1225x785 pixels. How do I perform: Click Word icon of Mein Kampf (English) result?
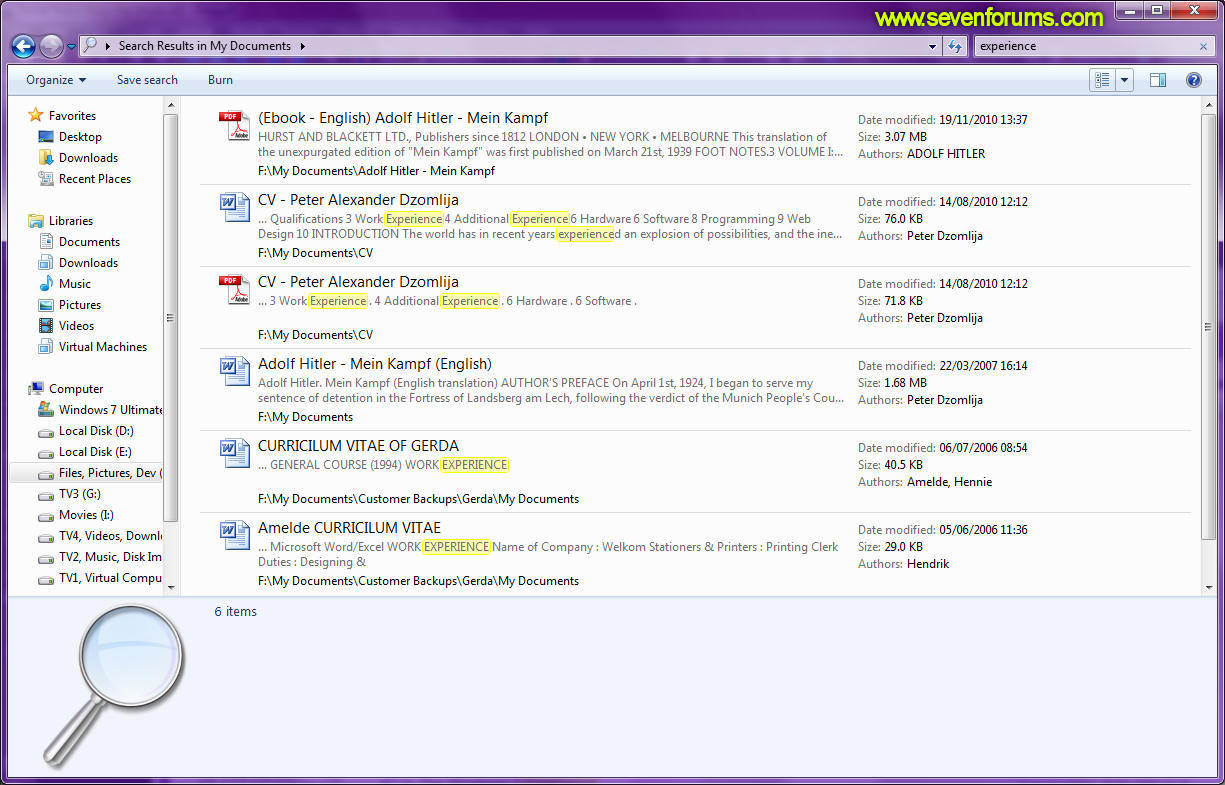pyautogui.click(x=234, y=372)
